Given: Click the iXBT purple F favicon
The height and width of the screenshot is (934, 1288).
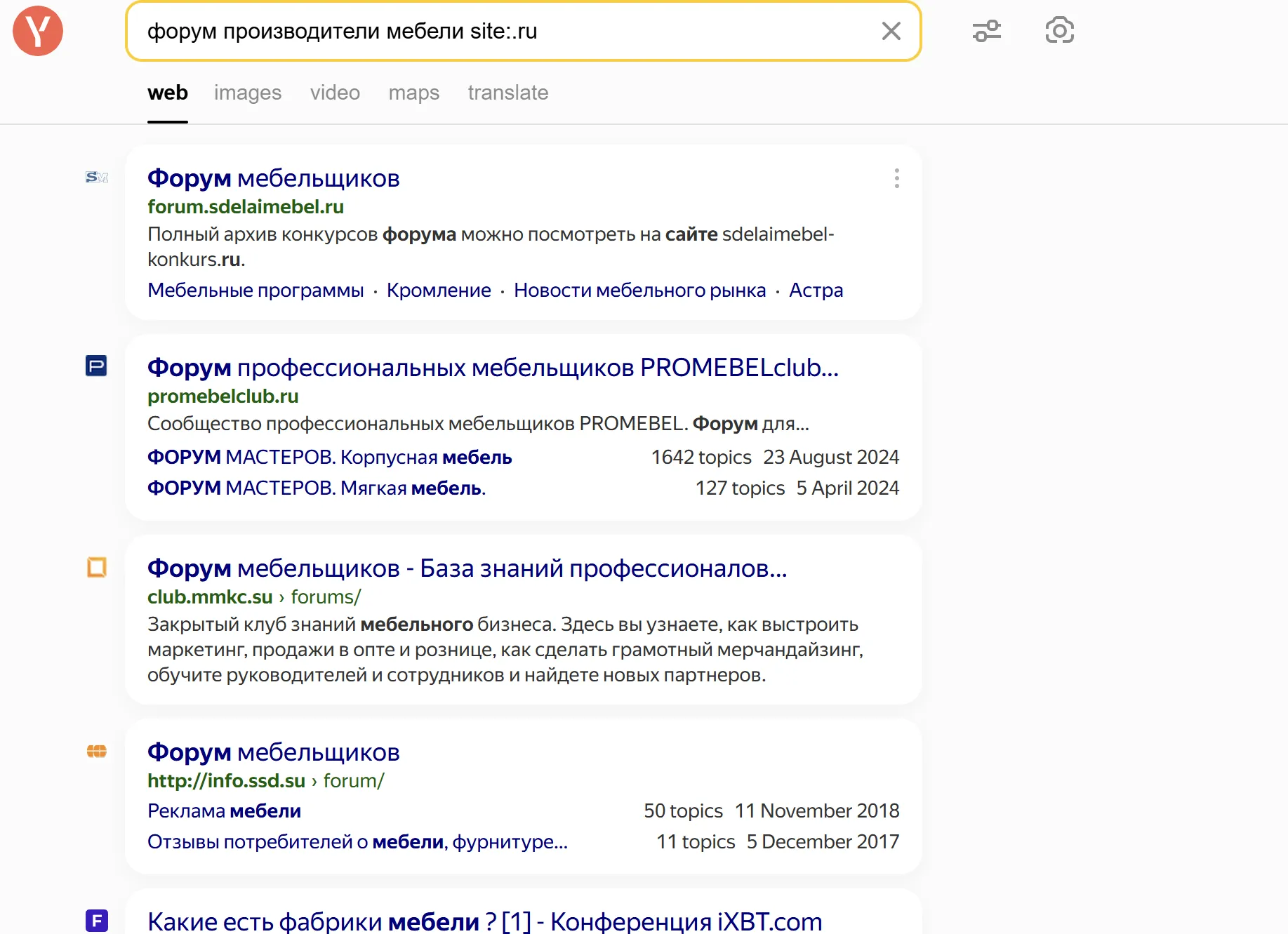Looking at the screenshot, I should [97, 920].
